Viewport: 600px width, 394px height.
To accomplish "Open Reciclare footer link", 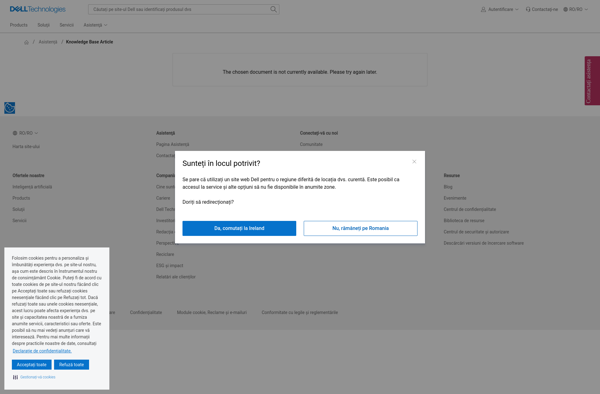I will click(165, 254).
